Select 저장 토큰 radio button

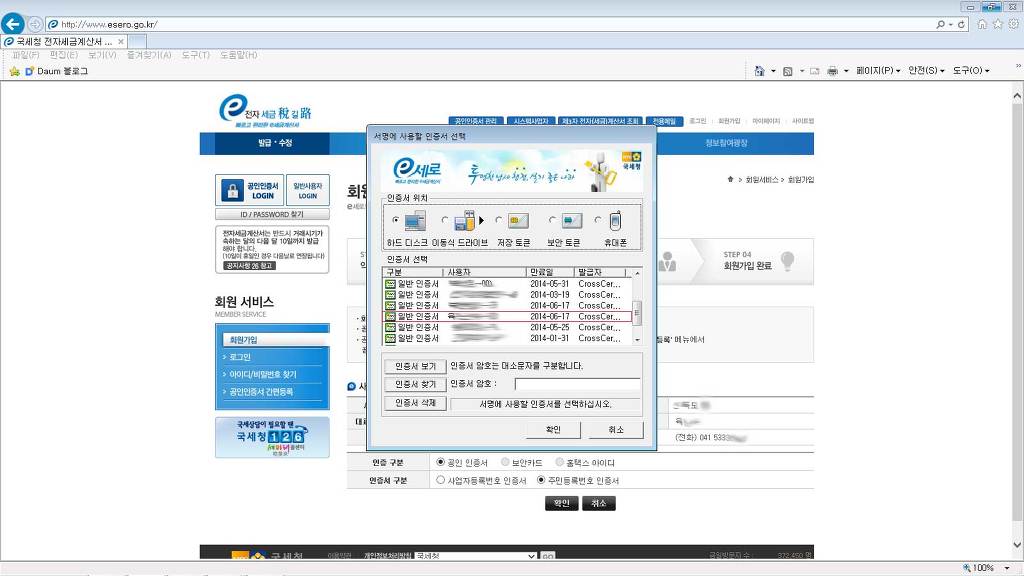(498, 220)
